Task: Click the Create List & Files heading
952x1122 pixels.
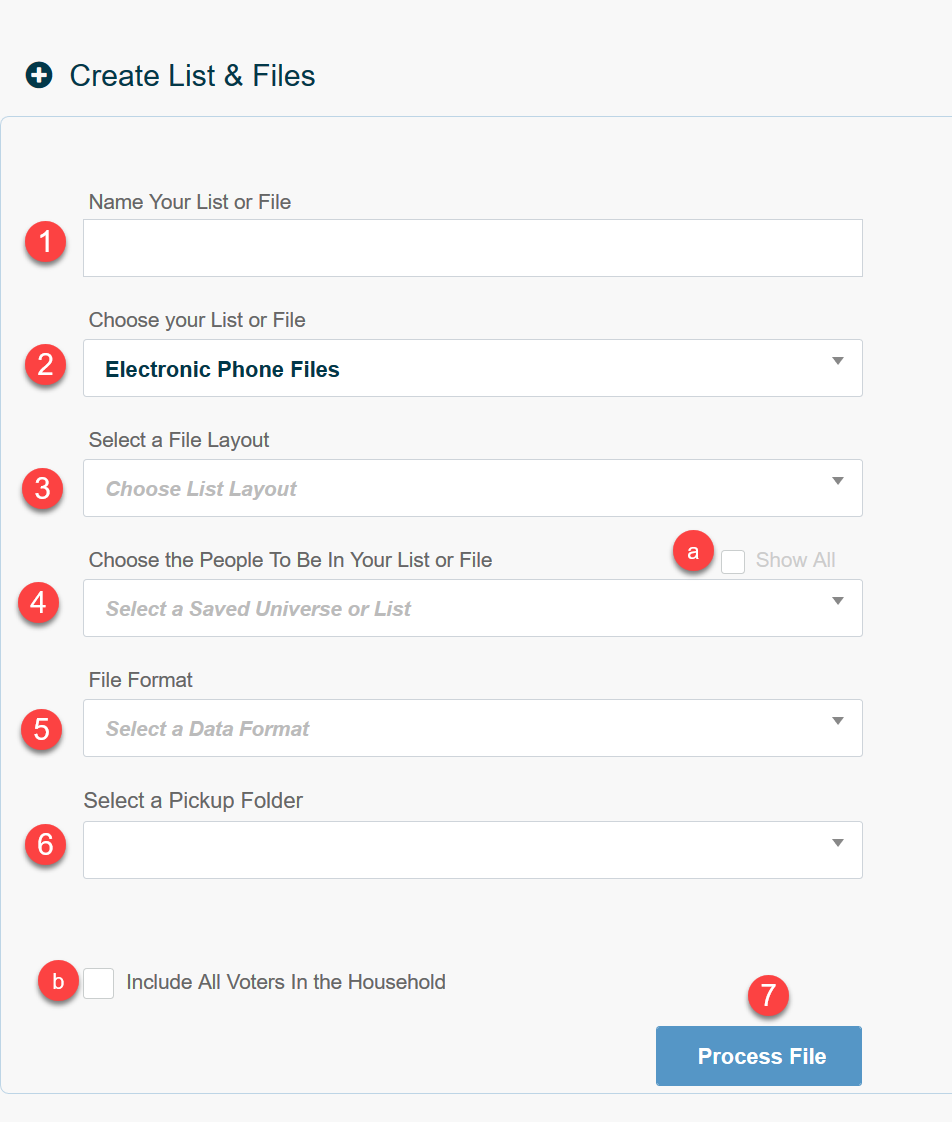Action: (x=192, y=75)
